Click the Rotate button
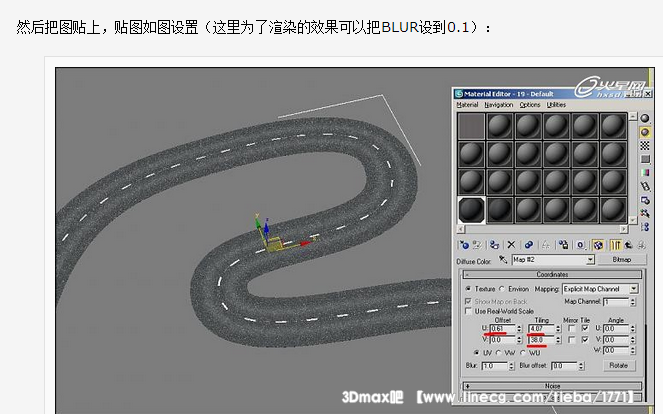Screen dimensions: 663x414 619,365
